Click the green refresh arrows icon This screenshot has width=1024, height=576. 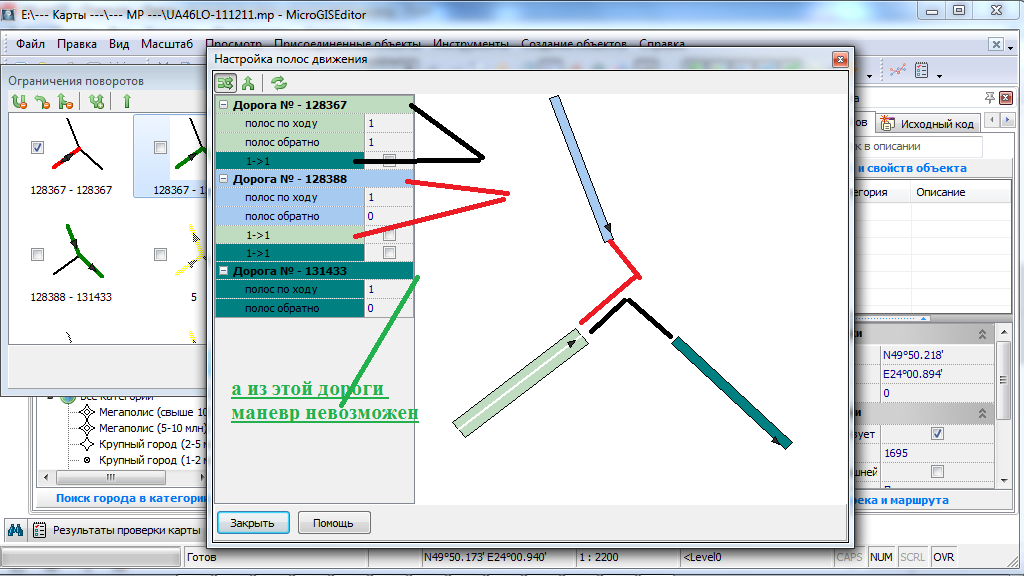278,83
